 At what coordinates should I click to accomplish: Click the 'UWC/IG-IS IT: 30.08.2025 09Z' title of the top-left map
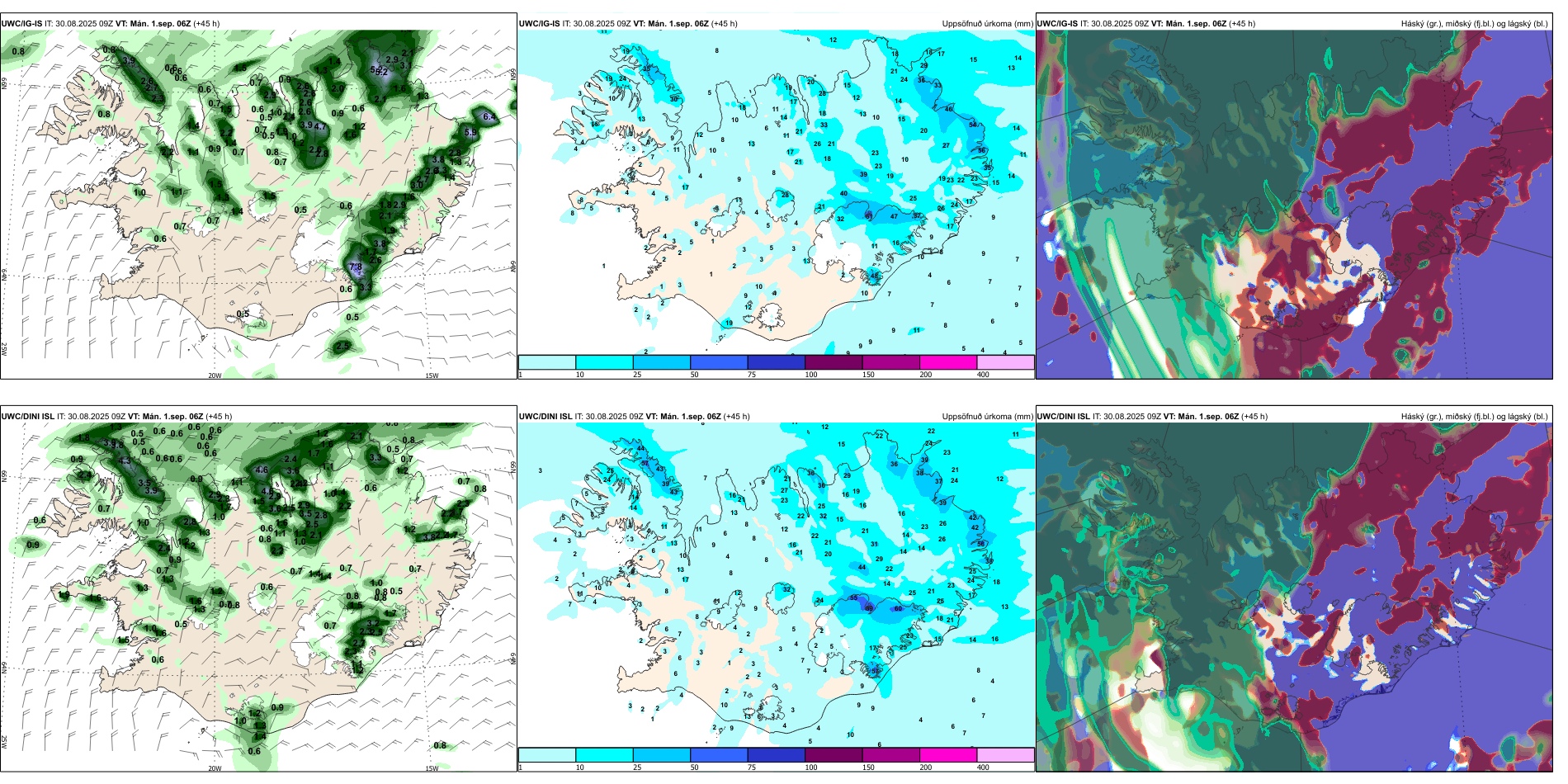[x=57, y=24]
